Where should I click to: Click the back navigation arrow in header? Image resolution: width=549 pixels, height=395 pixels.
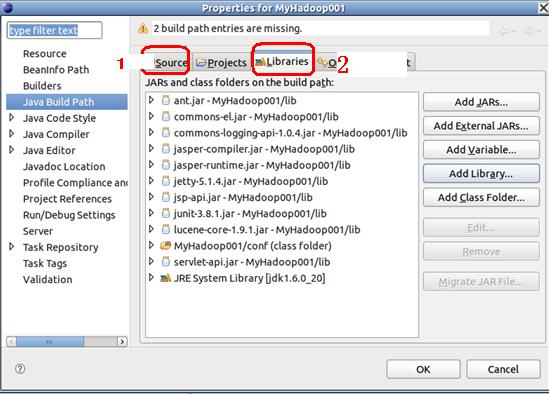click(506, 32)
